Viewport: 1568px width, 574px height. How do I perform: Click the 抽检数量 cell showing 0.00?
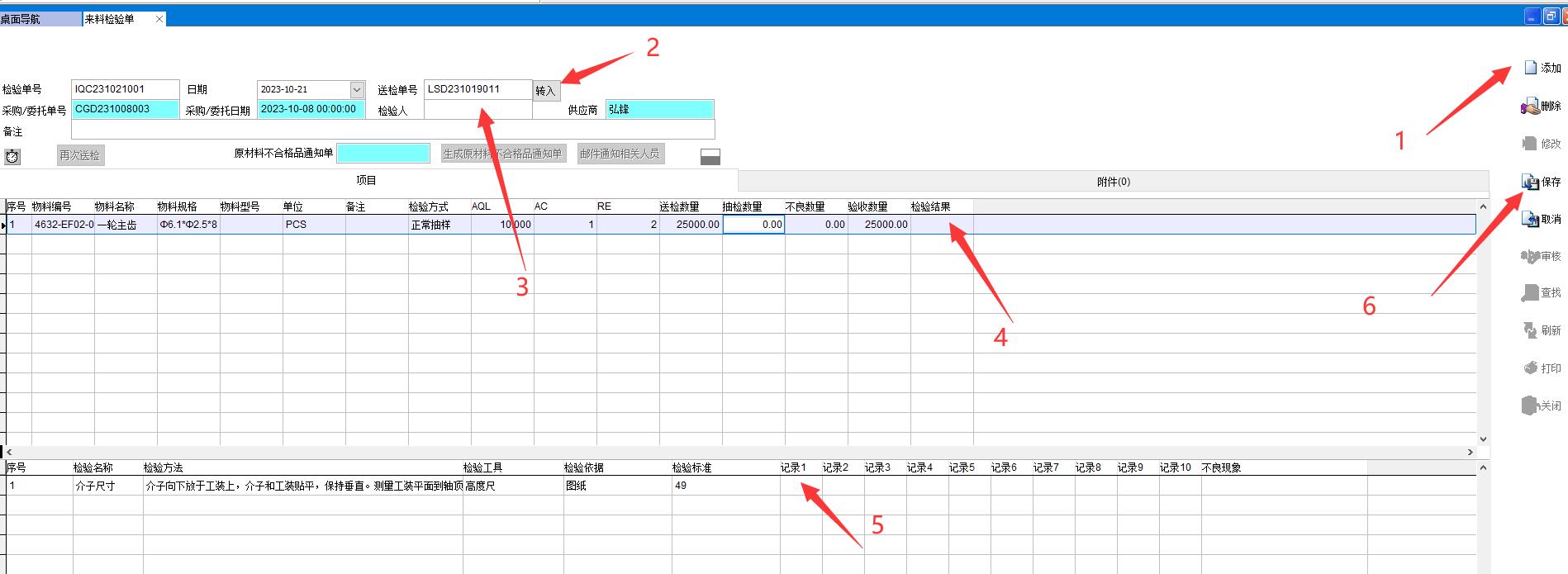[753, 225]
